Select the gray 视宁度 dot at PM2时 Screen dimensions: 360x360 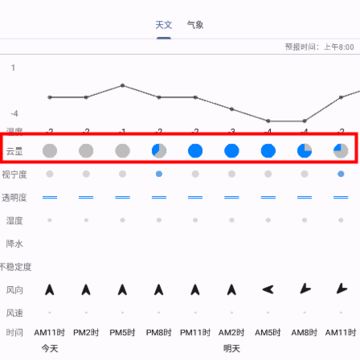pos(86,174)
